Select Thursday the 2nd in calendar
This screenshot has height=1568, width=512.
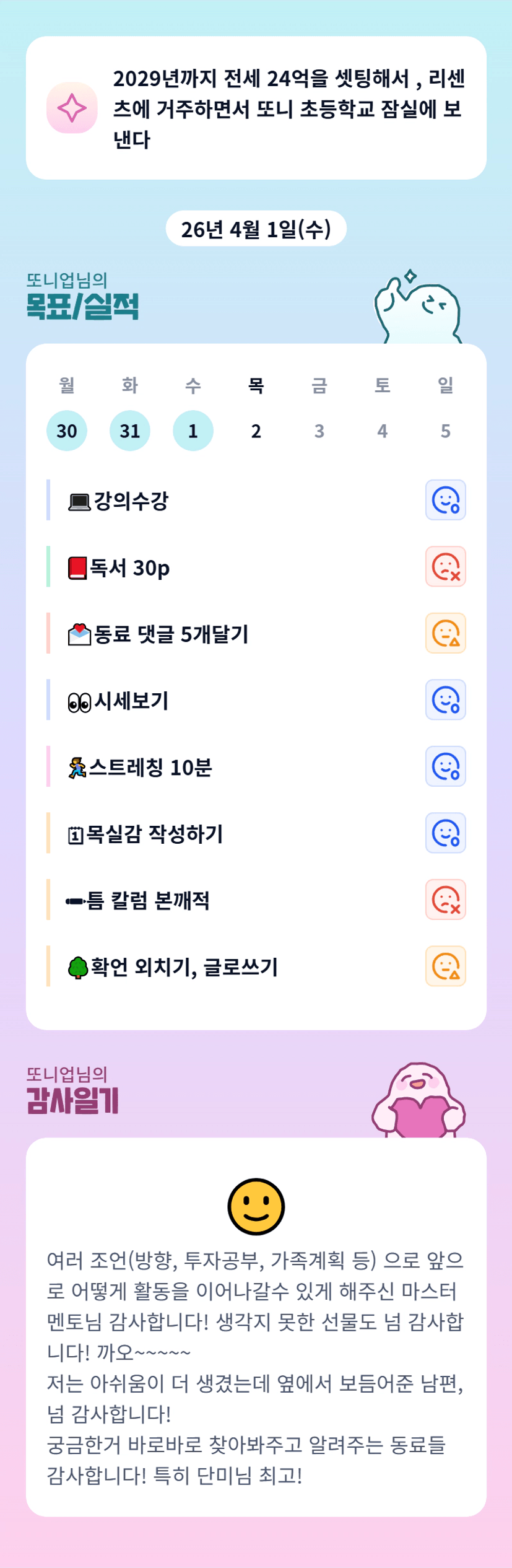256,431
